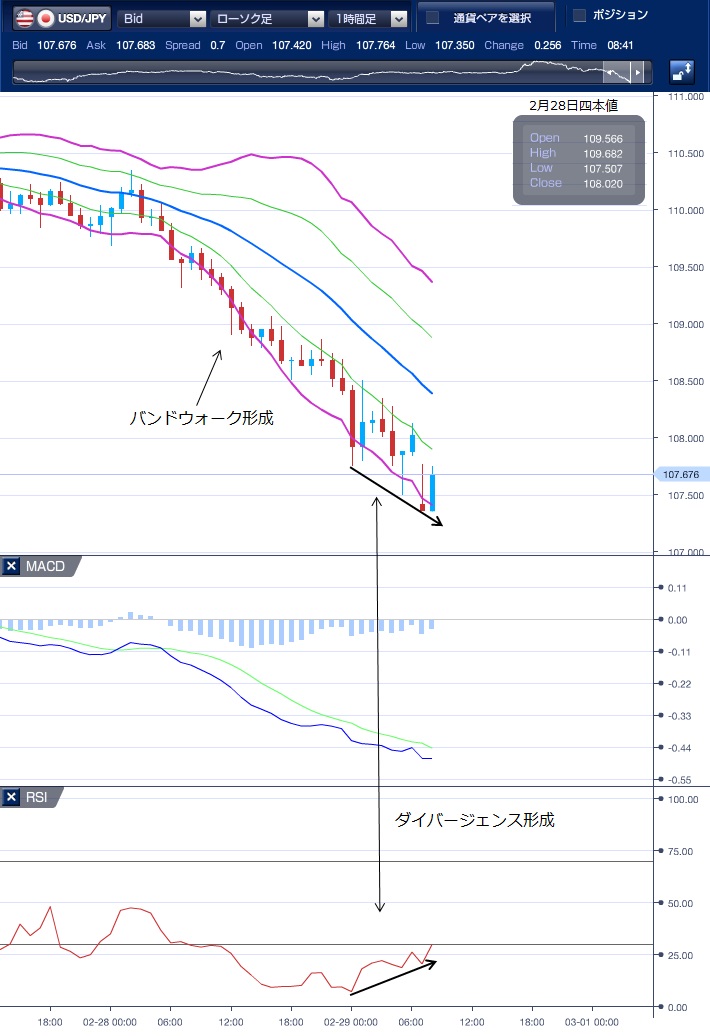Image resolution: width=710 pixels, height=1036 pixels.
Task: Close the RSI indicator panel
Action: [x=12, y=797]
